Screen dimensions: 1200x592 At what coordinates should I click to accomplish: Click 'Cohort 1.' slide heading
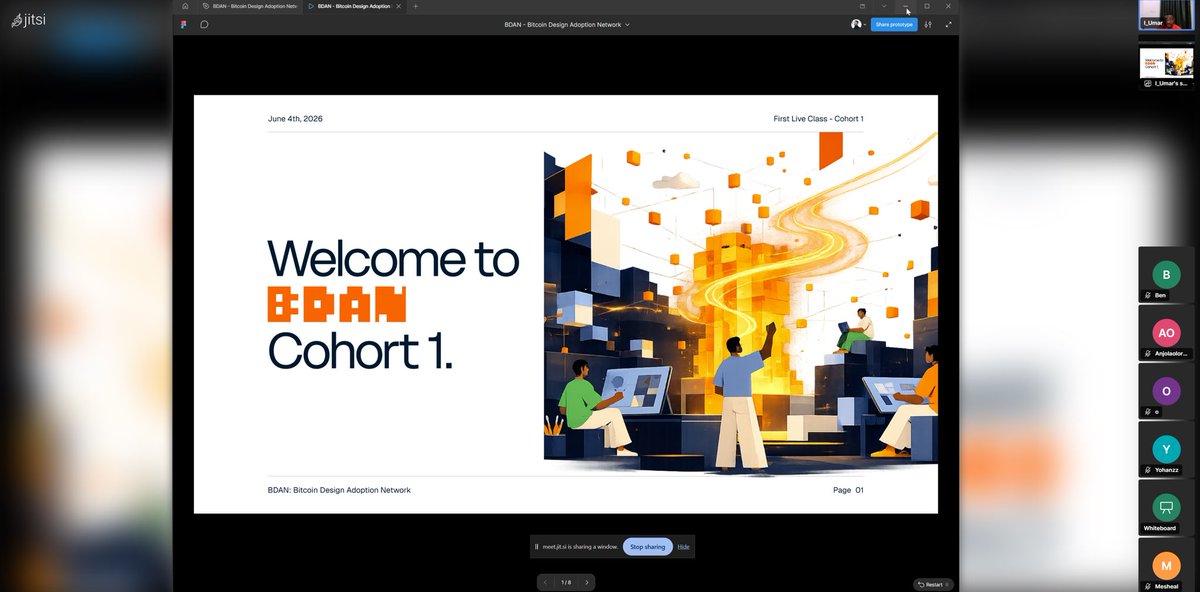[360, 351]
